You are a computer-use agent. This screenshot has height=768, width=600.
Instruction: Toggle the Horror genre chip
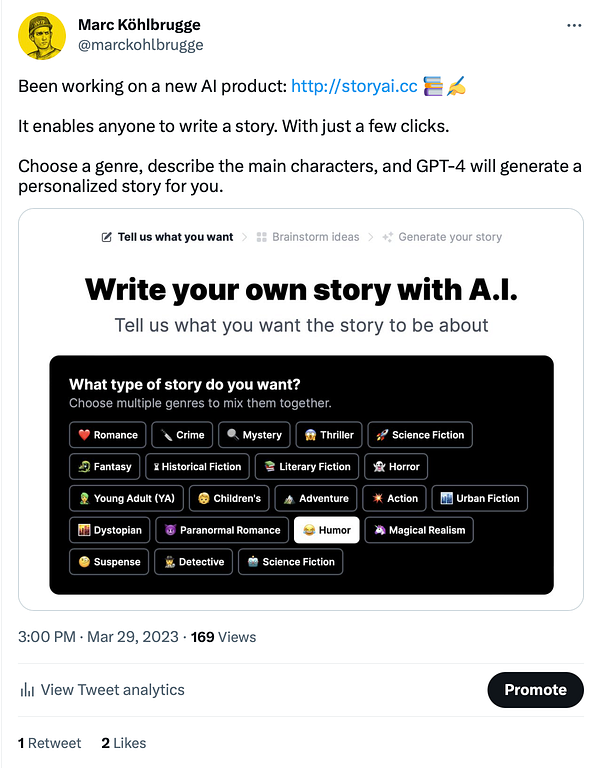point(396,467)
